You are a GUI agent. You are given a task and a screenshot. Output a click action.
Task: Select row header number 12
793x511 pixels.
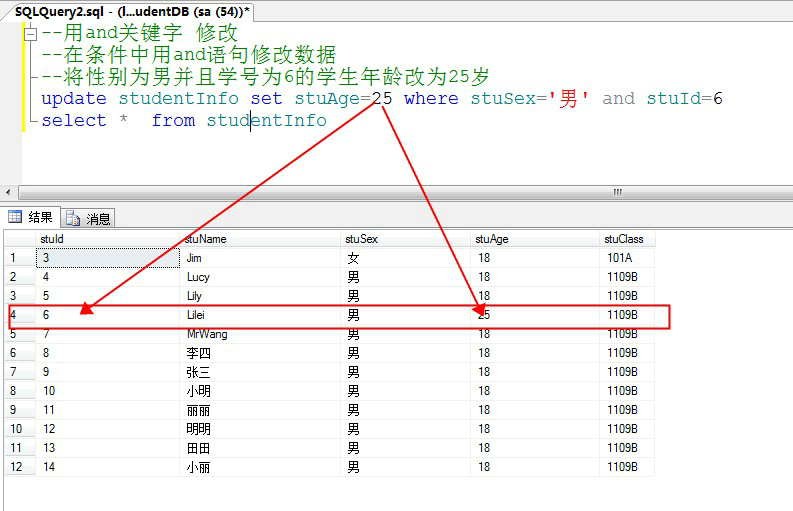pos(20,466)
